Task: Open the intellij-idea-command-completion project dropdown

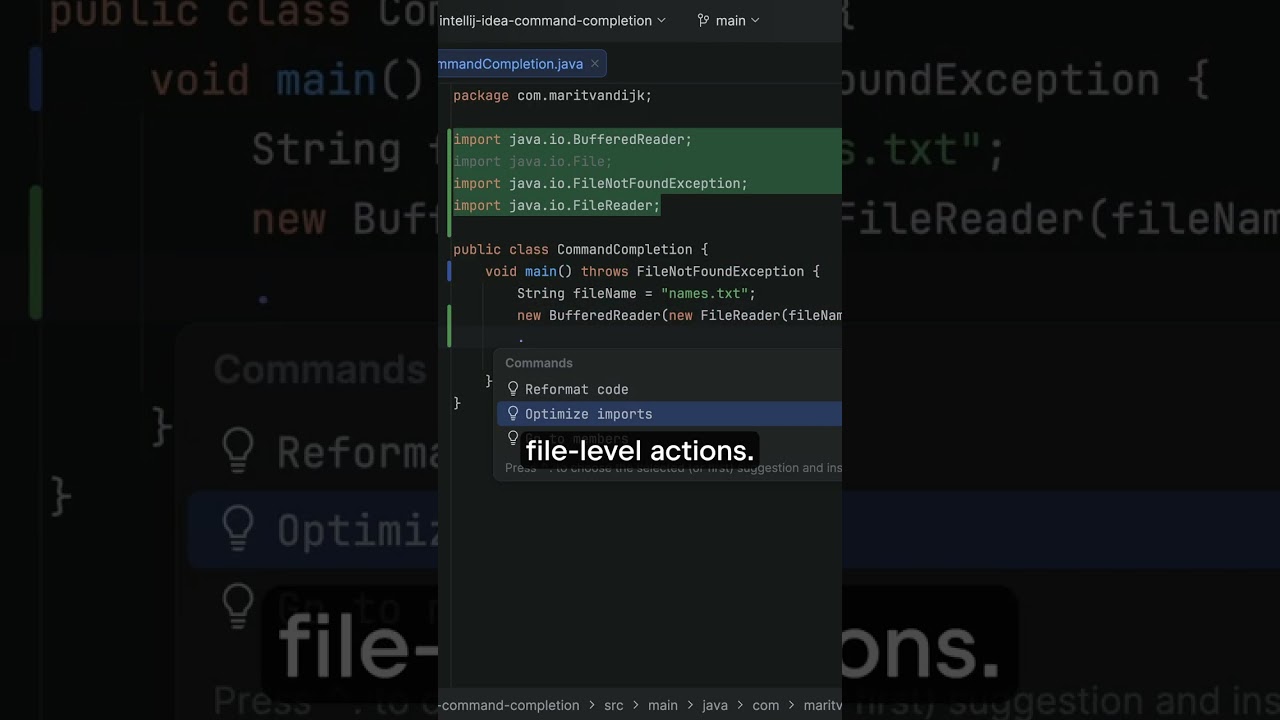Action: (552, 20)
